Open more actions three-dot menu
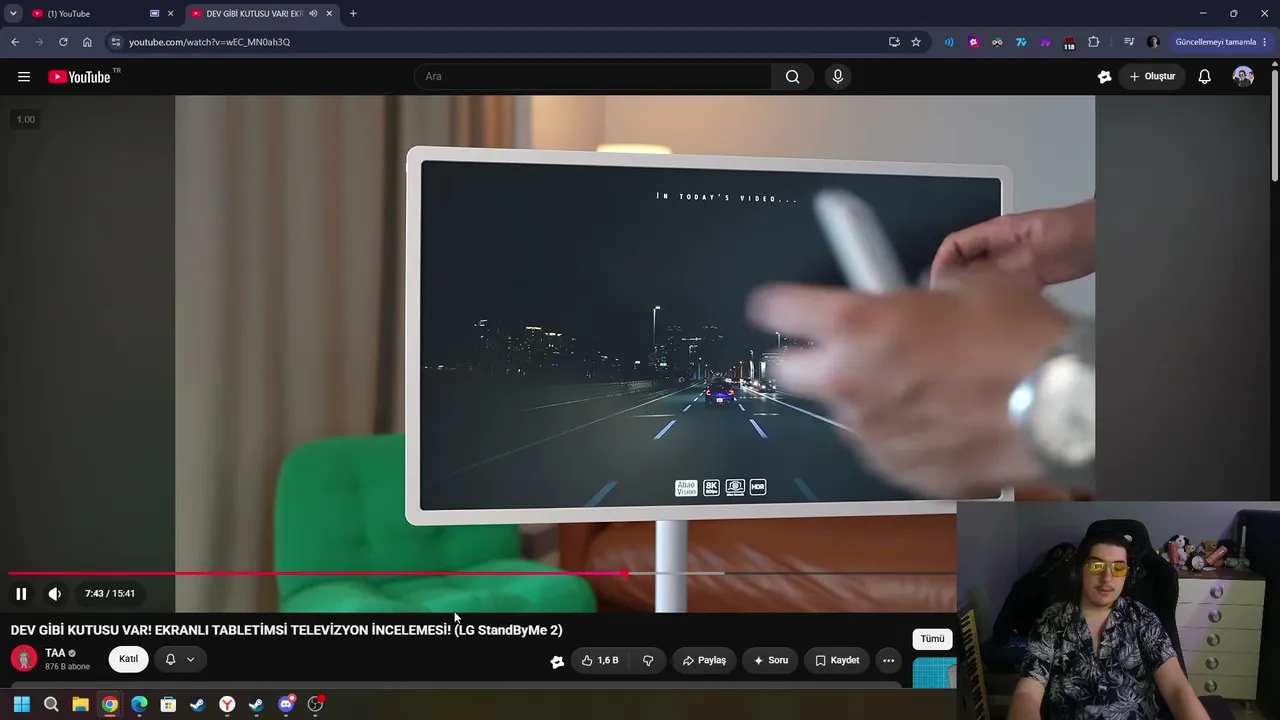This screenshot has height=720, width=1280. (888, 660)
